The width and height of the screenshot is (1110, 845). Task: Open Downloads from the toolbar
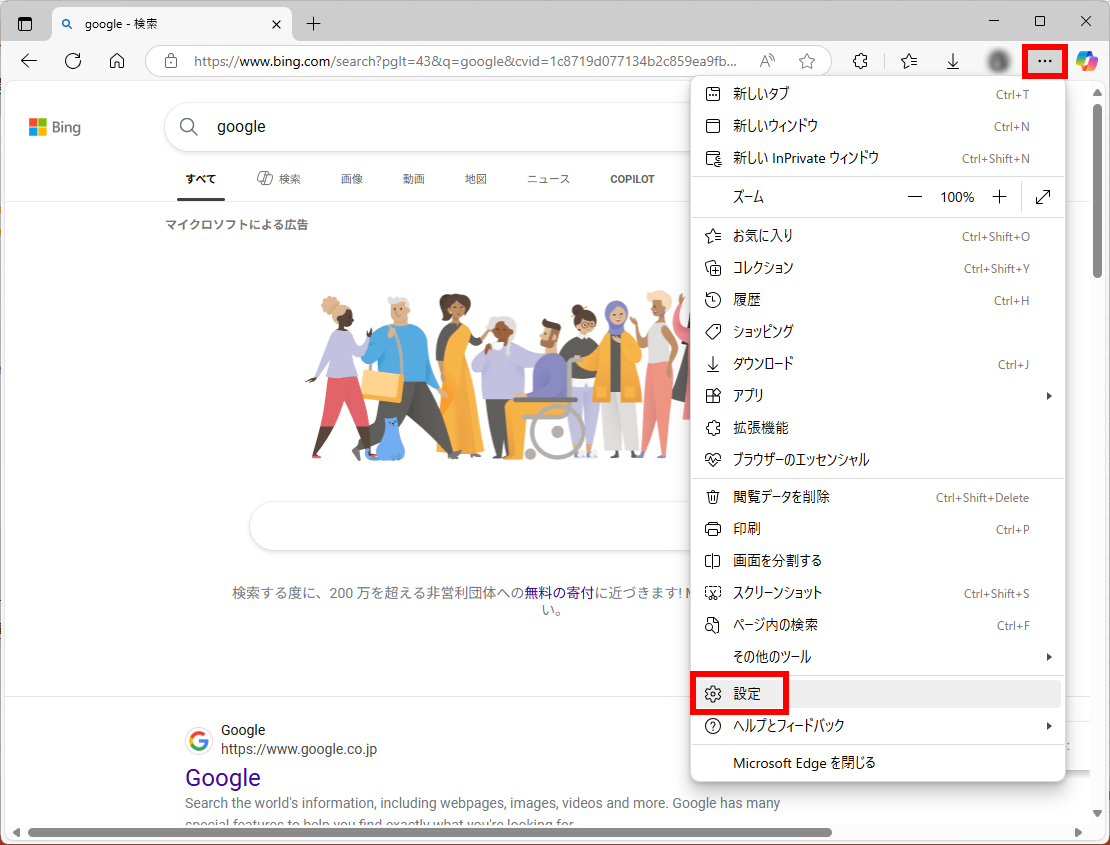point(953,61)
